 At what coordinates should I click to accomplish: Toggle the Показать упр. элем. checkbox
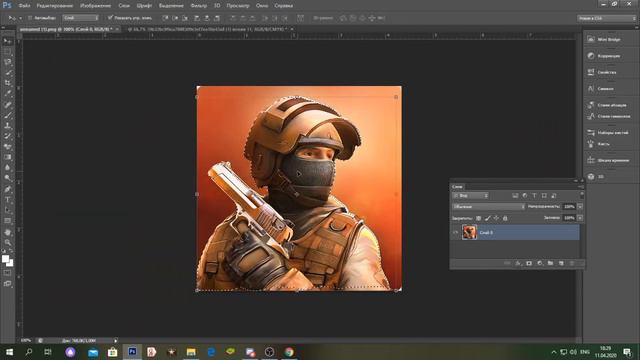[110, 18]
